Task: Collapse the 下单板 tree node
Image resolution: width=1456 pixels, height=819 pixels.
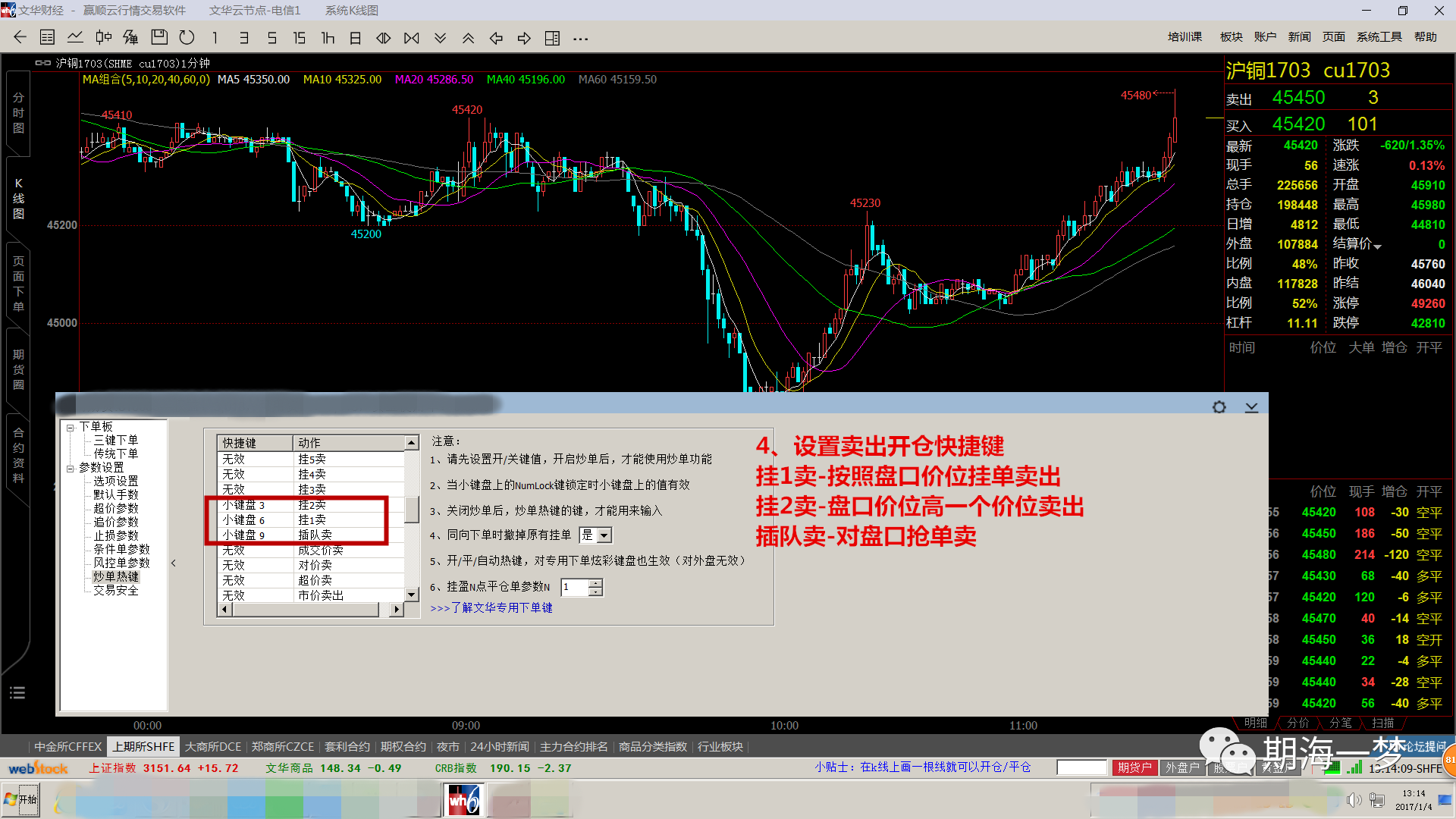Action: click(x=70, y=427)
